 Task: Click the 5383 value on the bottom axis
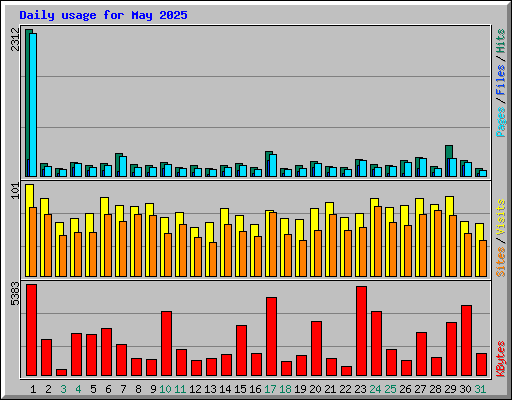click(x=15, y=294)
